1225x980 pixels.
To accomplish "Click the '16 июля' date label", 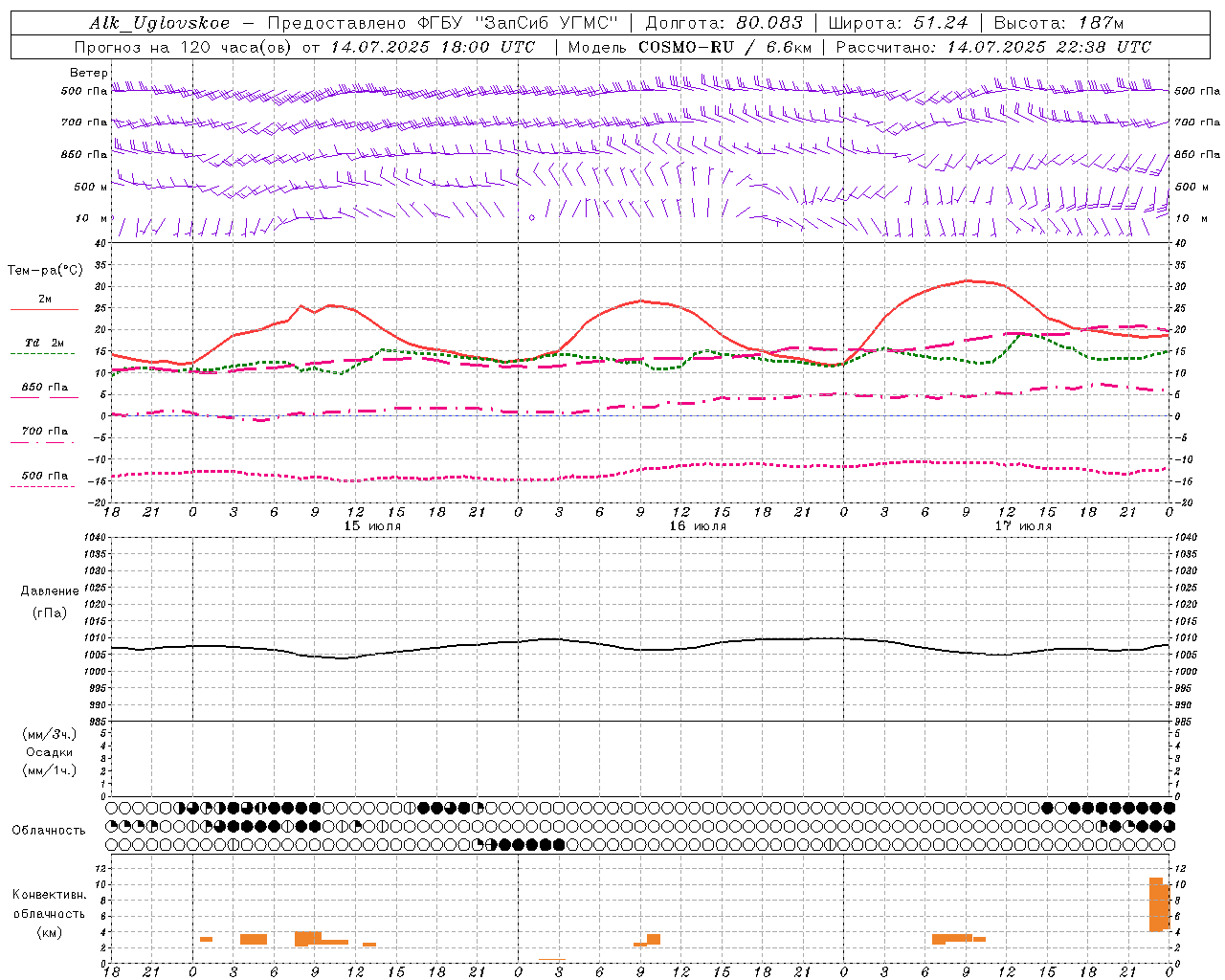I will [698, 526].
